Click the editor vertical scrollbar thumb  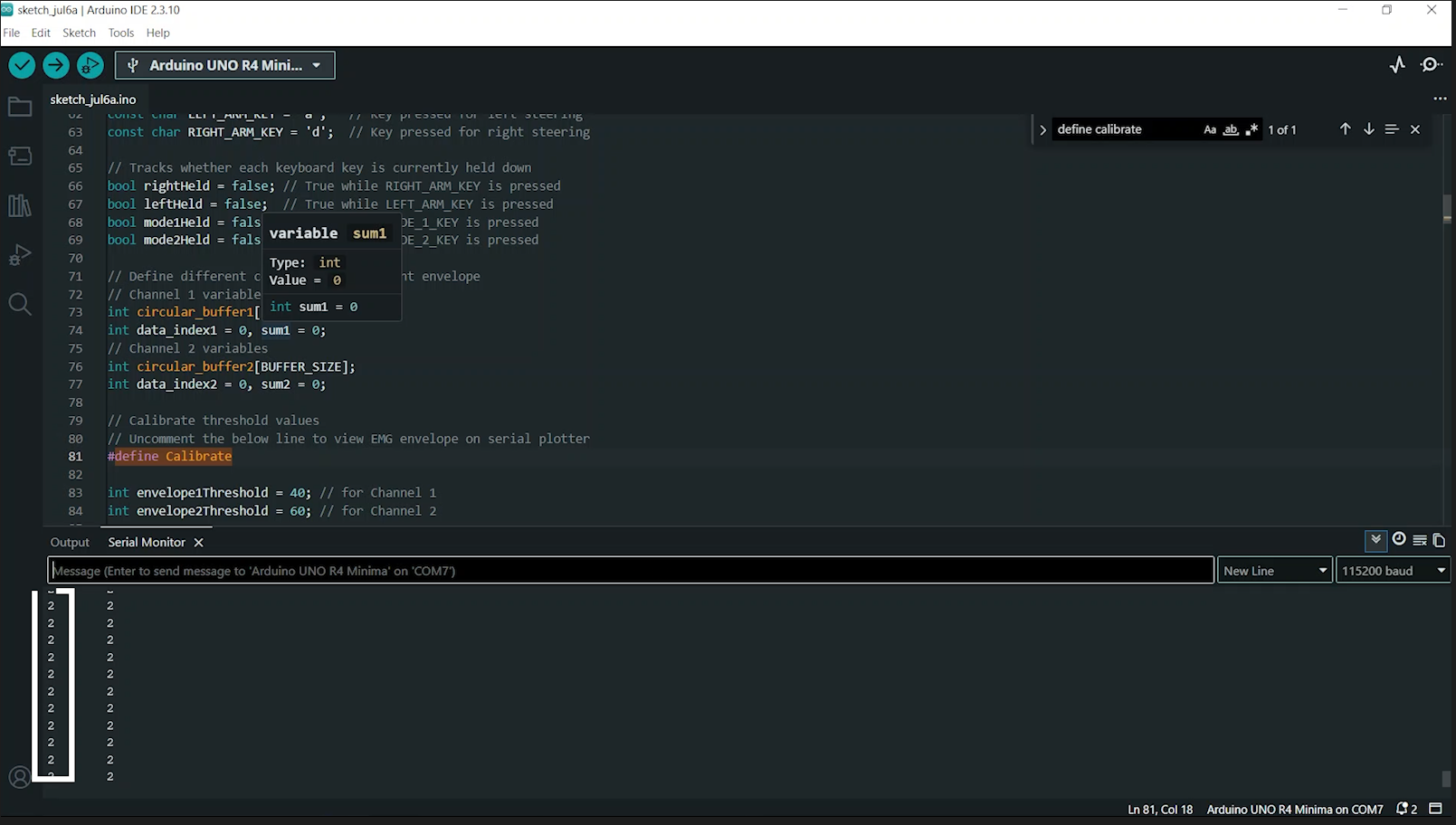pos(1447,208)
